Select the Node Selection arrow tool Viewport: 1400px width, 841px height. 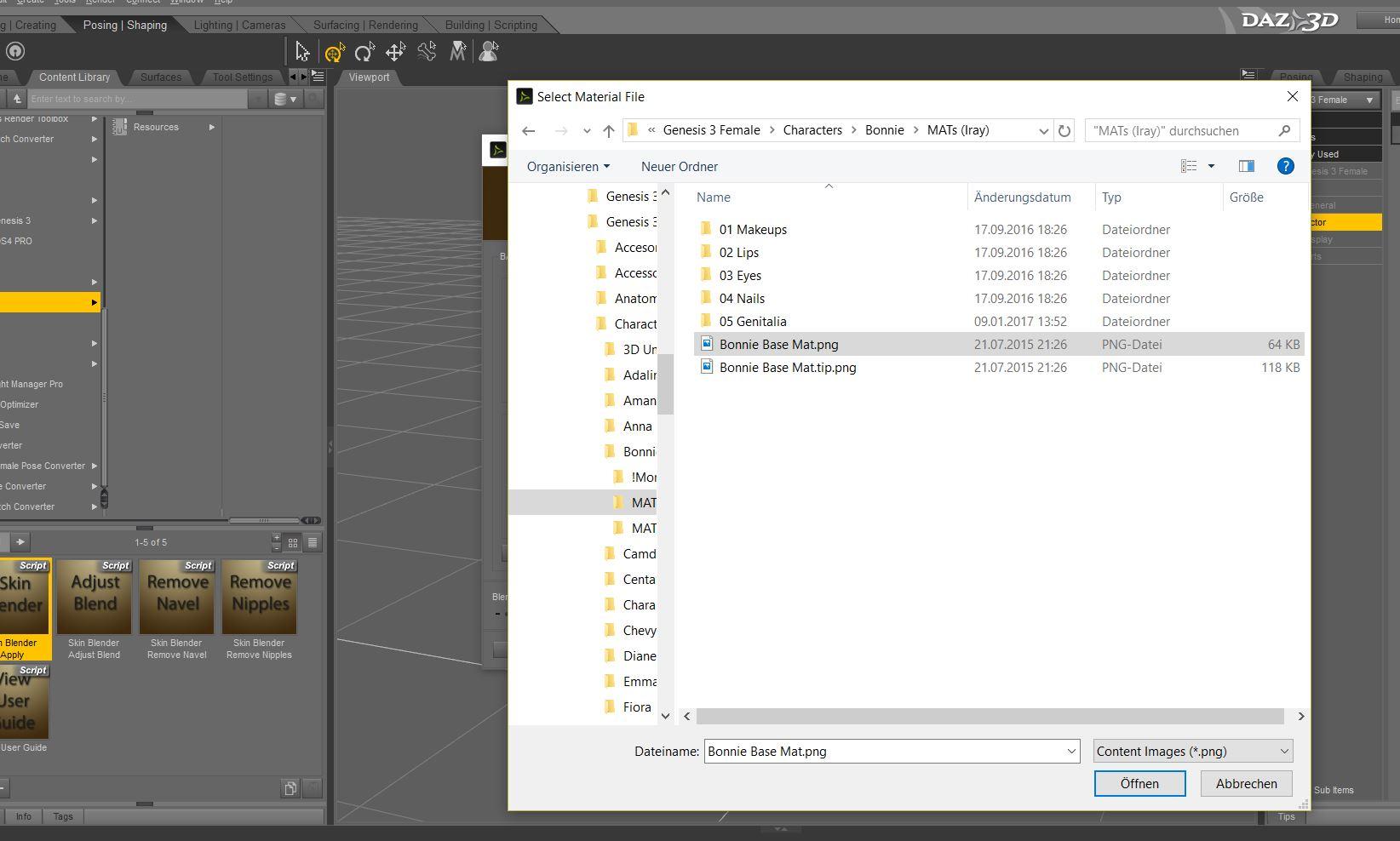[x=302, y=52]
